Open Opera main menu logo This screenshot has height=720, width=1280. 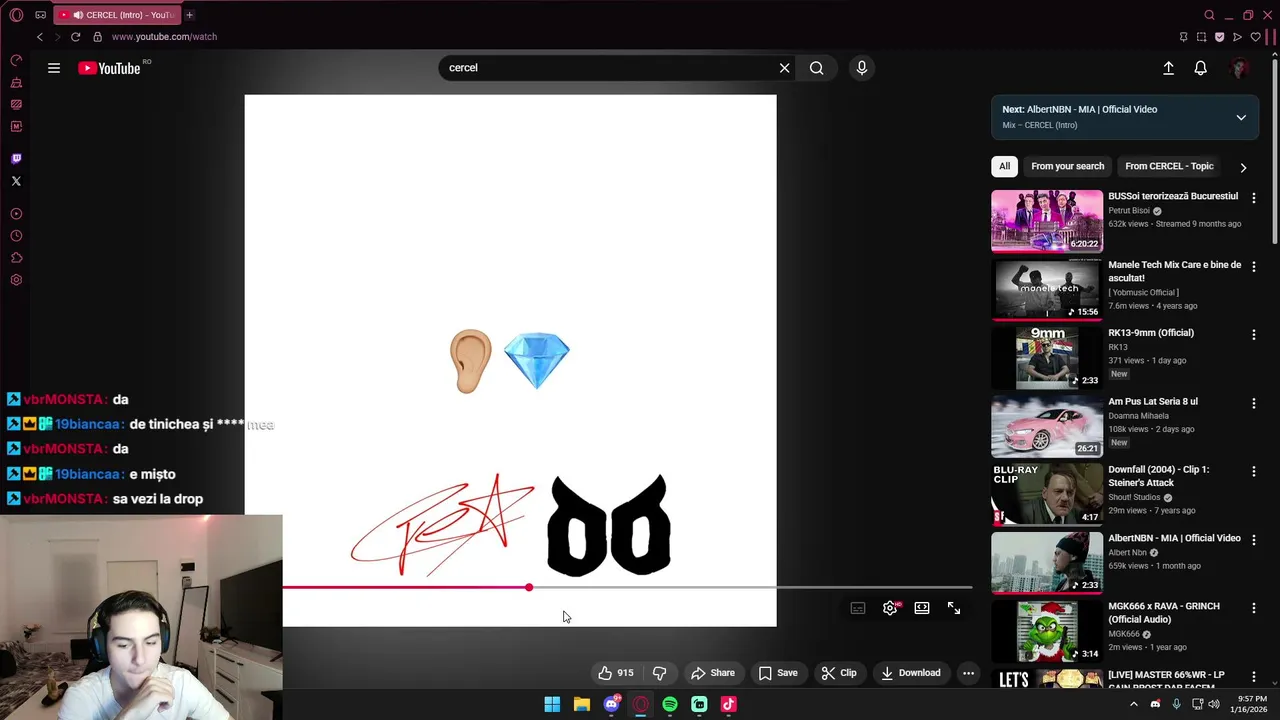point(16,15)
